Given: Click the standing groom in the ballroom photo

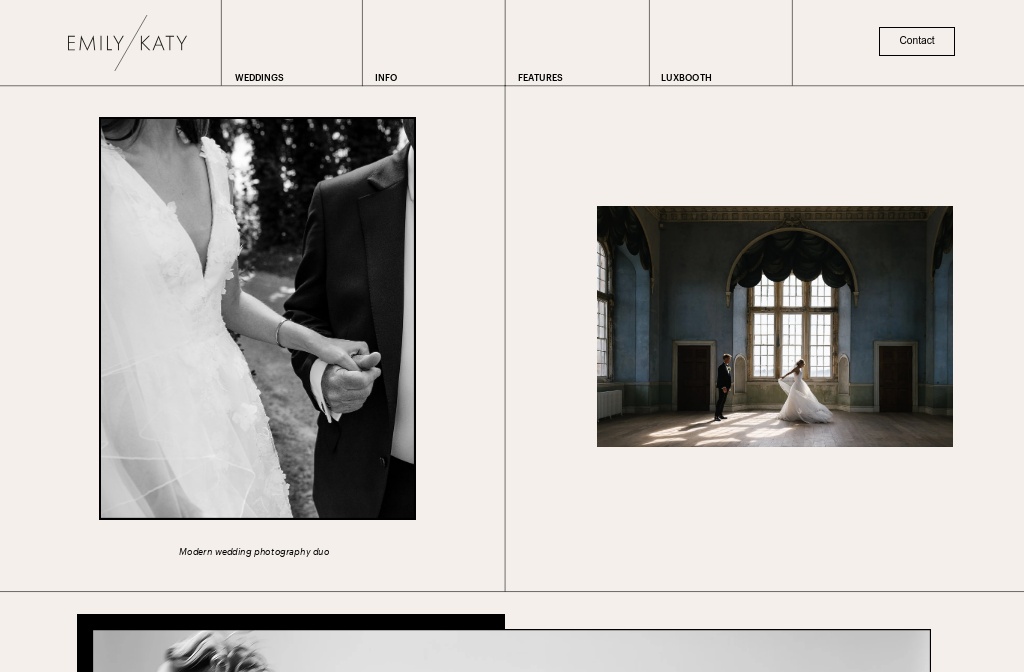Looking at the screenshot, I should pos(723,386).
